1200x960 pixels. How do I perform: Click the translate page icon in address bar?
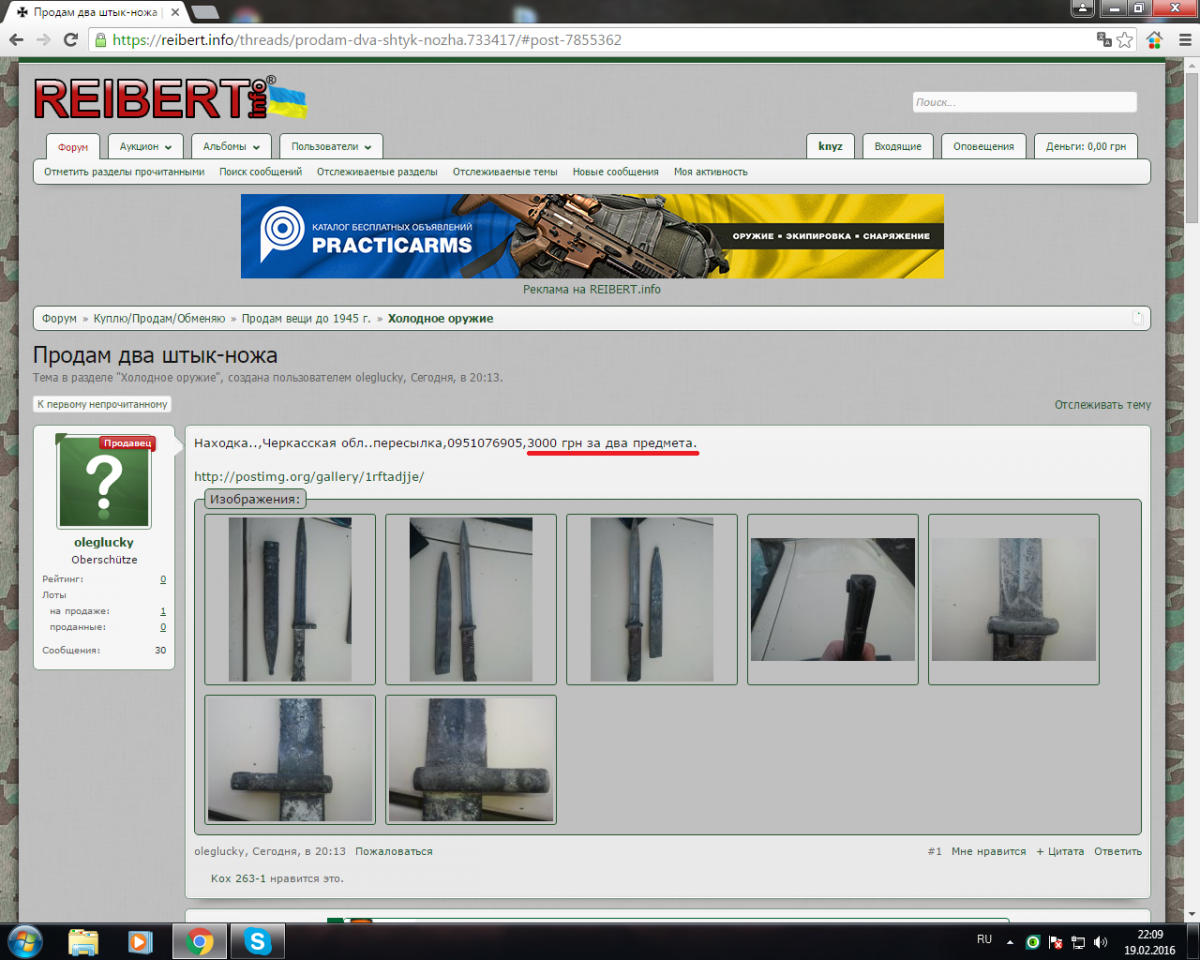1104,40
